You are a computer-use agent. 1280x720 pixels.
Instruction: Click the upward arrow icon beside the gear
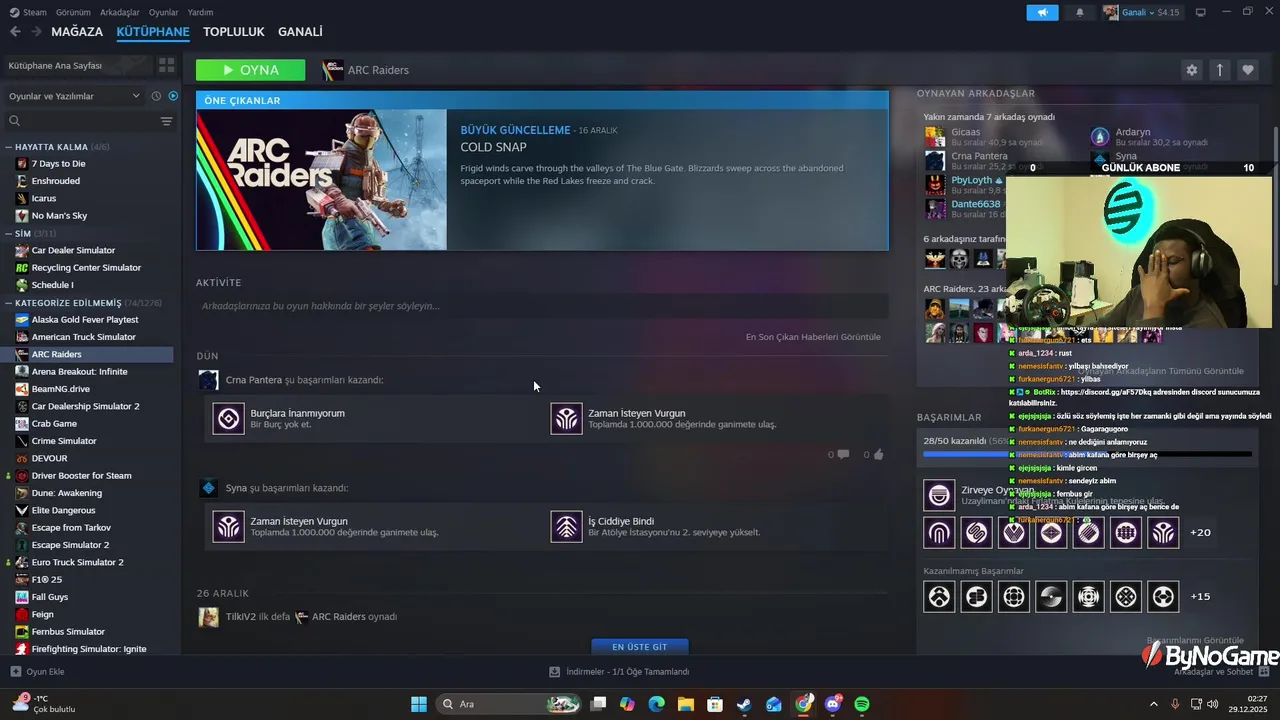(x=1219, y=70)
